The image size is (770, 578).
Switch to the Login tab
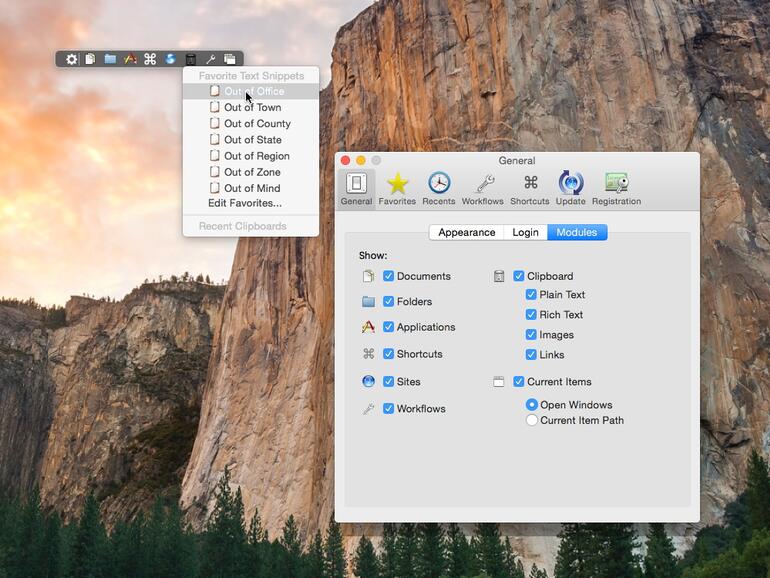point(525,233)
